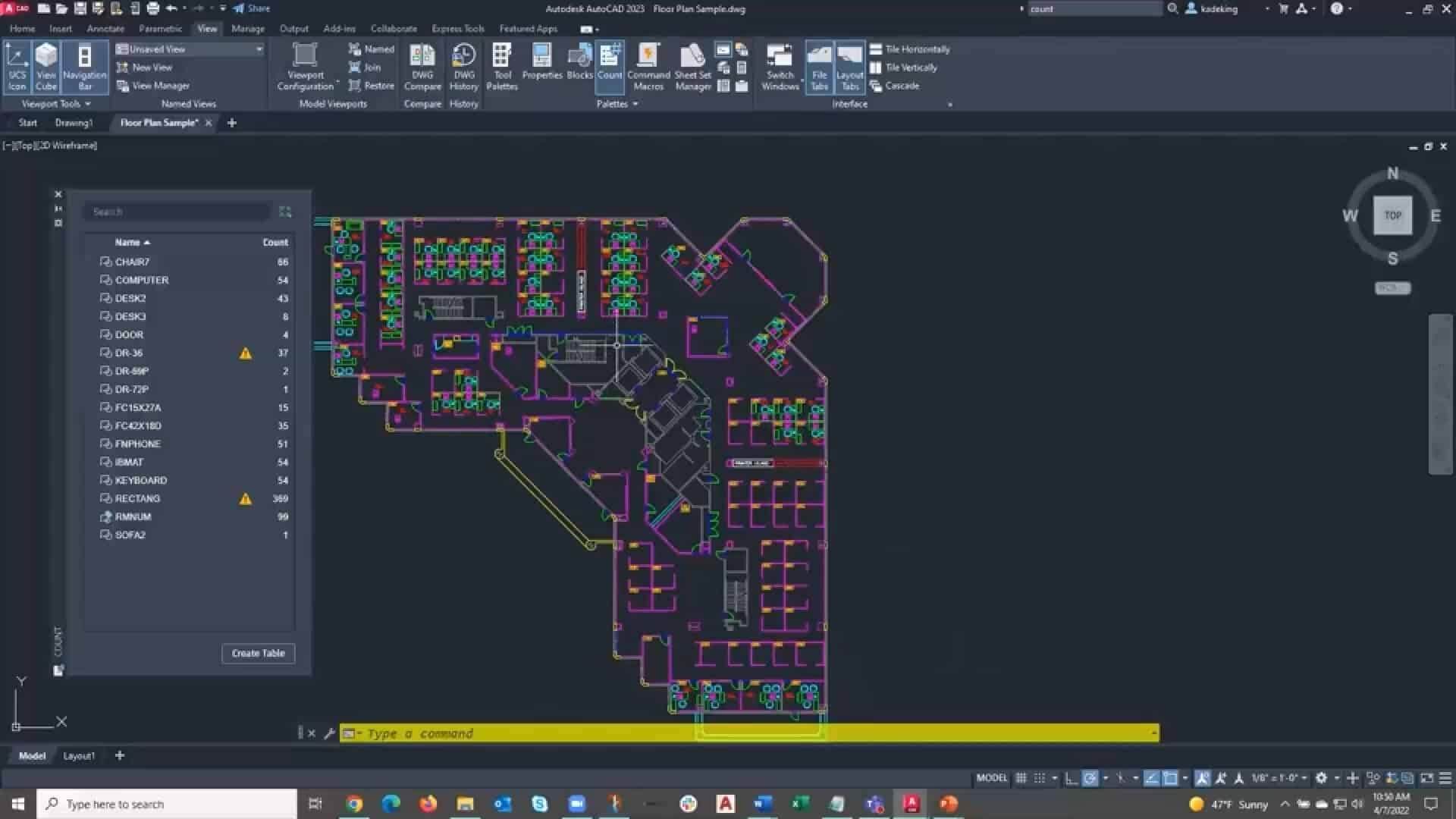
Task: Open the annotation scale 1/8"=1'-0" dropdown
Action: (1279, 778)
